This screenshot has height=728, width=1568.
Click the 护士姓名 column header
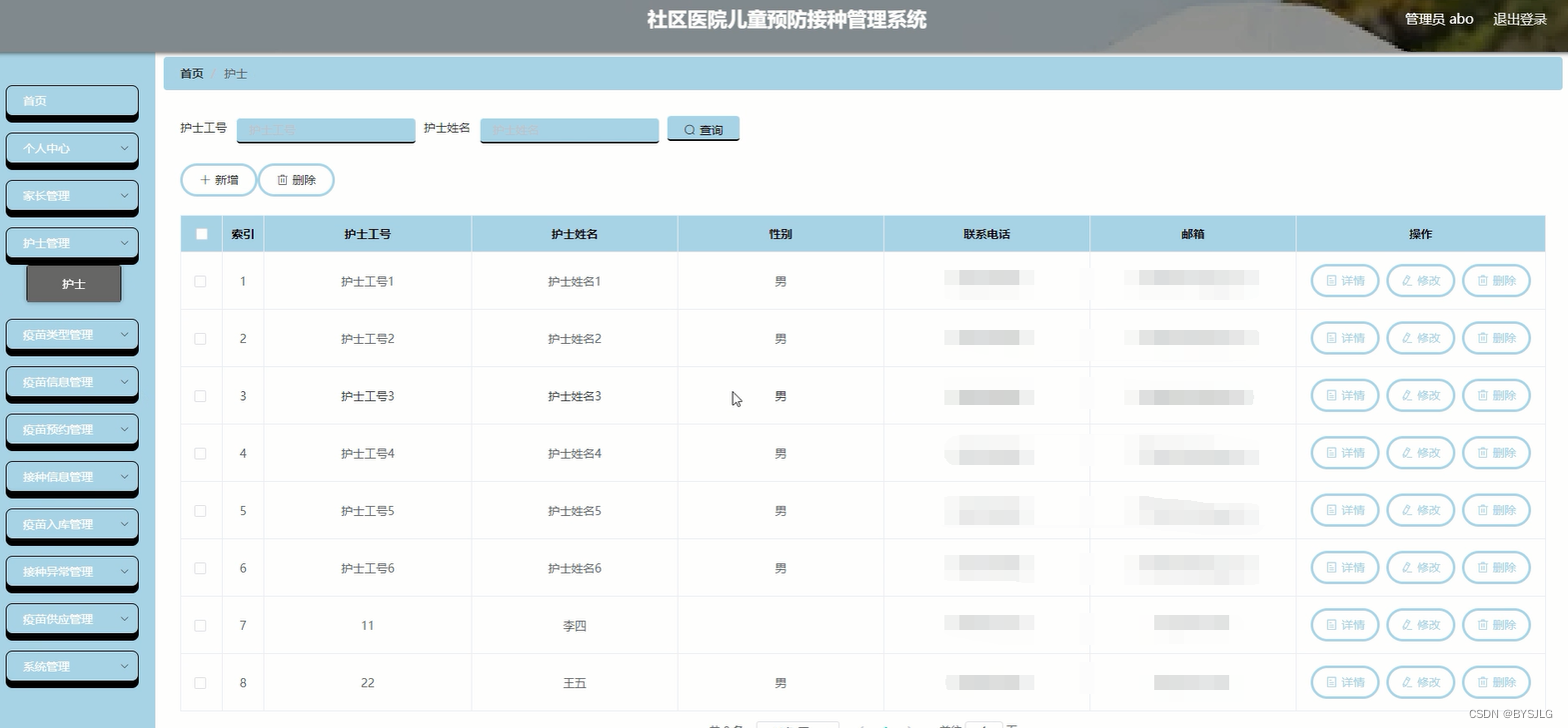(575, 234)
